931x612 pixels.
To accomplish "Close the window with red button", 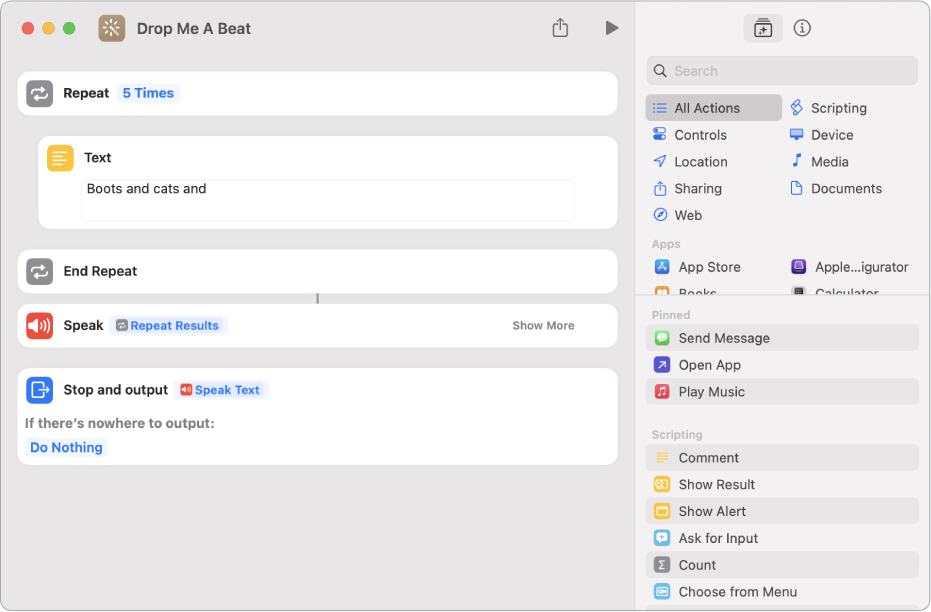I will [28, 28].
